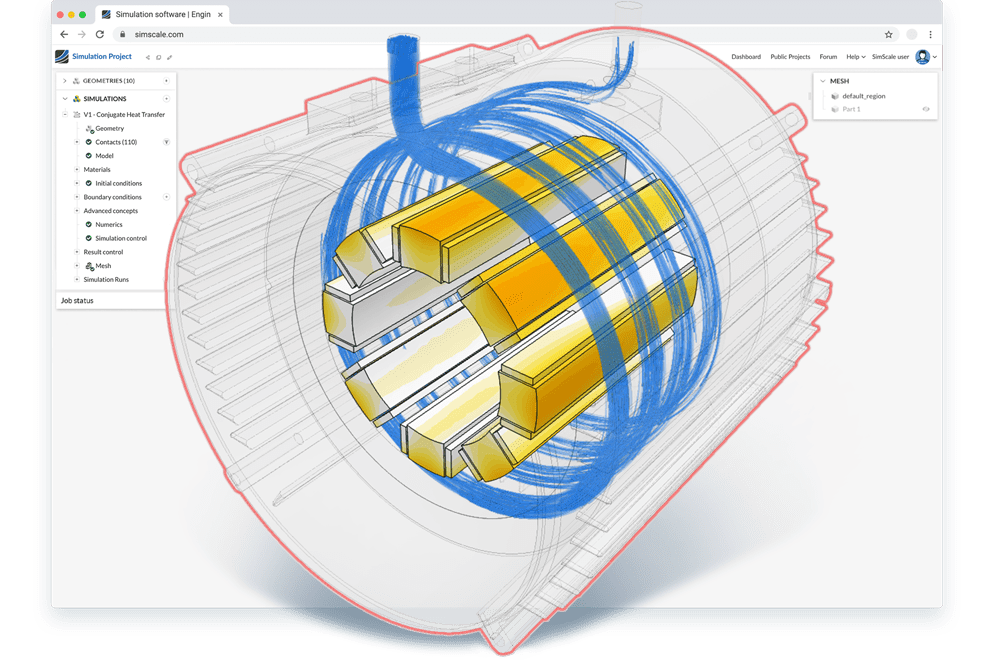Viewport: 993px width, 660px height.
Task: Open the account dropdown beside the avatar
Action: (x=933, y=57)
